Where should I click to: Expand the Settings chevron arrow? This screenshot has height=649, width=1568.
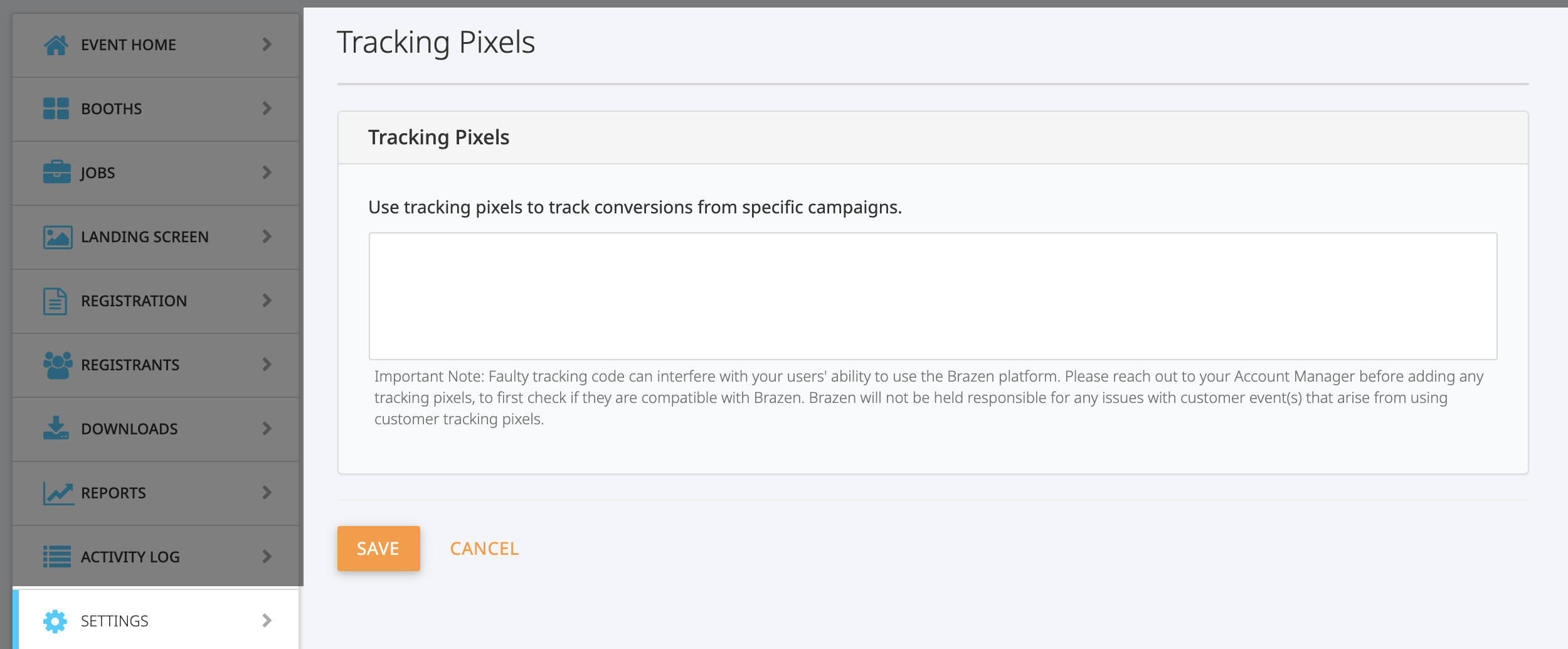pos(267,621)
